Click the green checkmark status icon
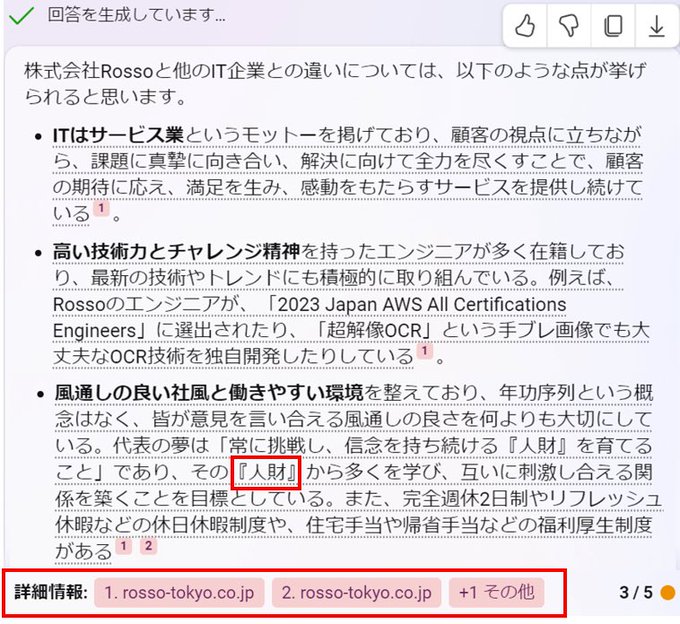The width and height of the screenshot is (680, 624). coord(21,15)
